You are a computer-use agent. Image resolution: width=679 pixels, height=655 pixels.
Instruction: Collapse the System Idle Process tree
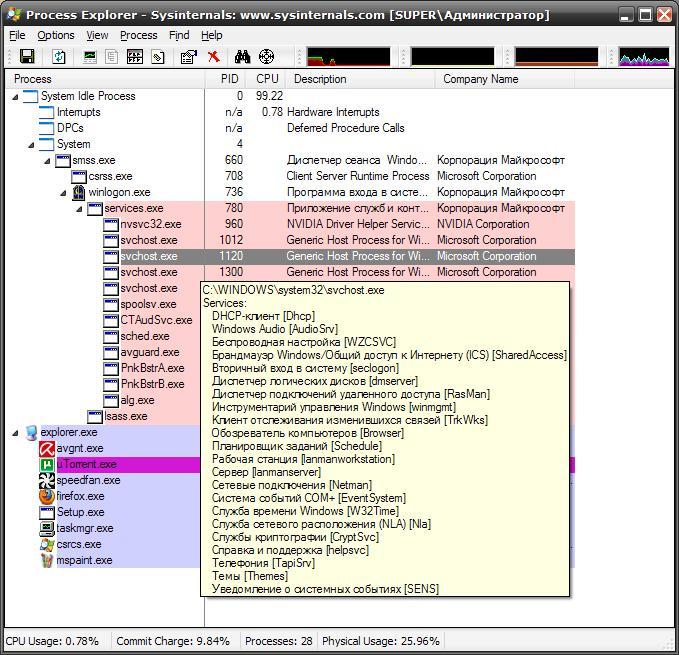15,97
